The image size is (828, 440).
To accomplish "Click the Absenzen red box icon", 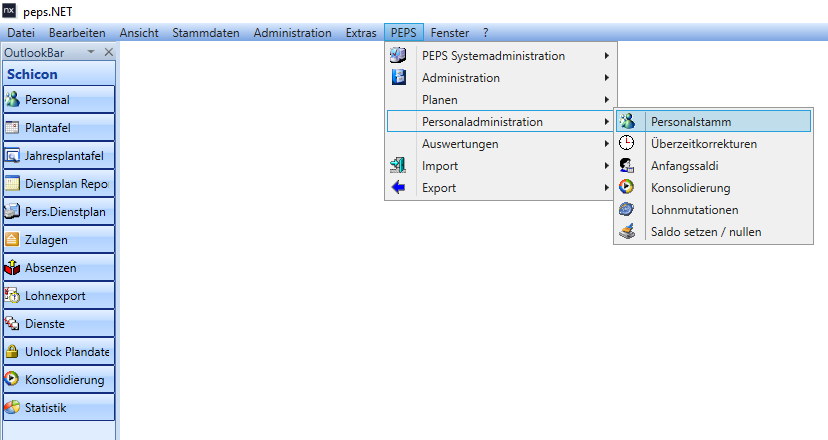I will [x=12, y=267].
